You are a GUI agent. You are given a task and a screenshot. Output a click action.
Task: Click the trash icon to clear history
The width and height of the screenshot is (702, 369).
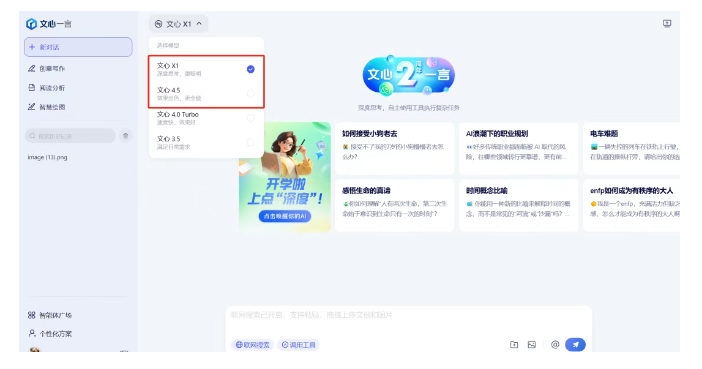point(126,136)
